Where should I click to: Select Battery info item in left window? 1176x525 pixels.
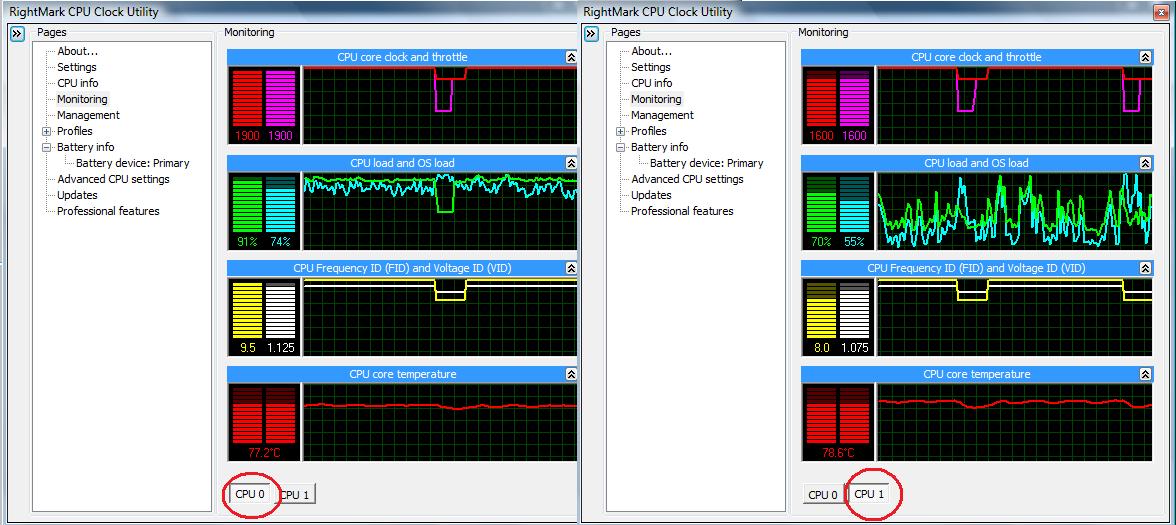(86, 147)
